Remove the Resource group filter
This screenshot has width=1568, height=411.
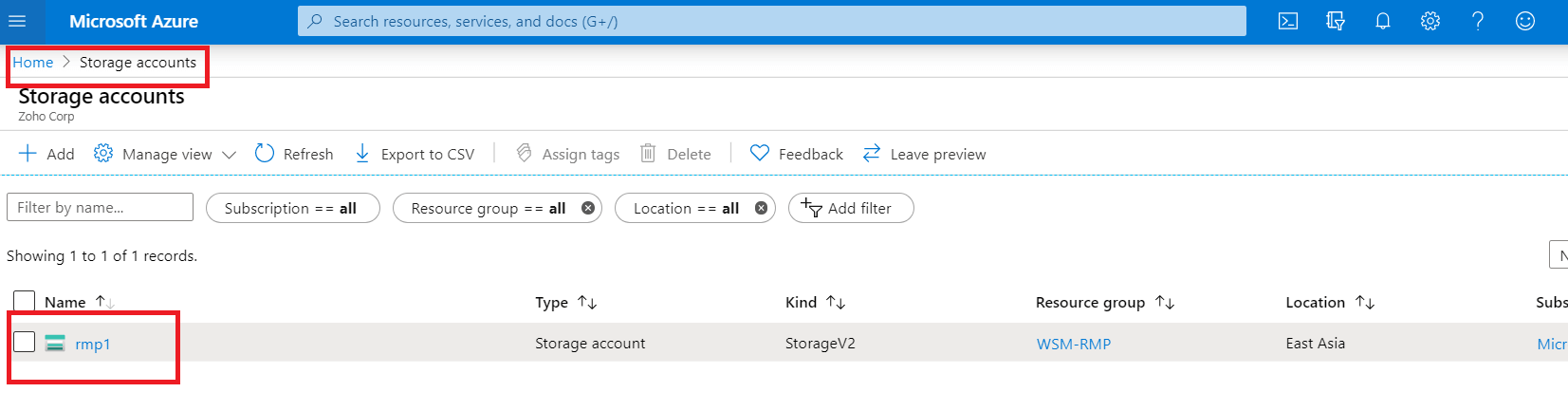click(588, 208)
